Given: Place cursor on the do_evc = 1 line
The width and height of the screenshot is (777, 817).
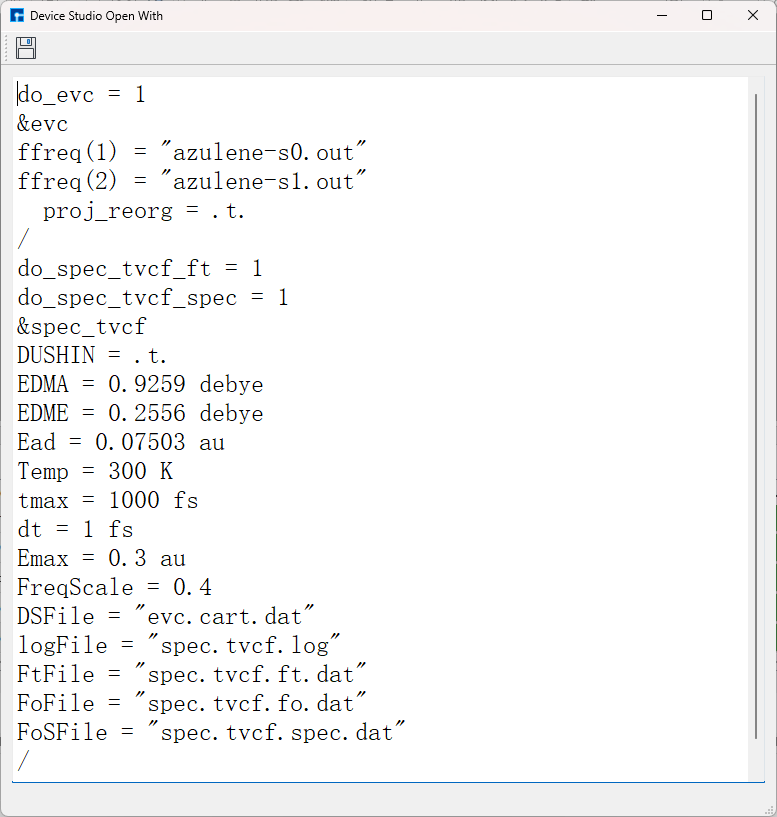Looking at the screenshot, I should click(x=81, y=95).
